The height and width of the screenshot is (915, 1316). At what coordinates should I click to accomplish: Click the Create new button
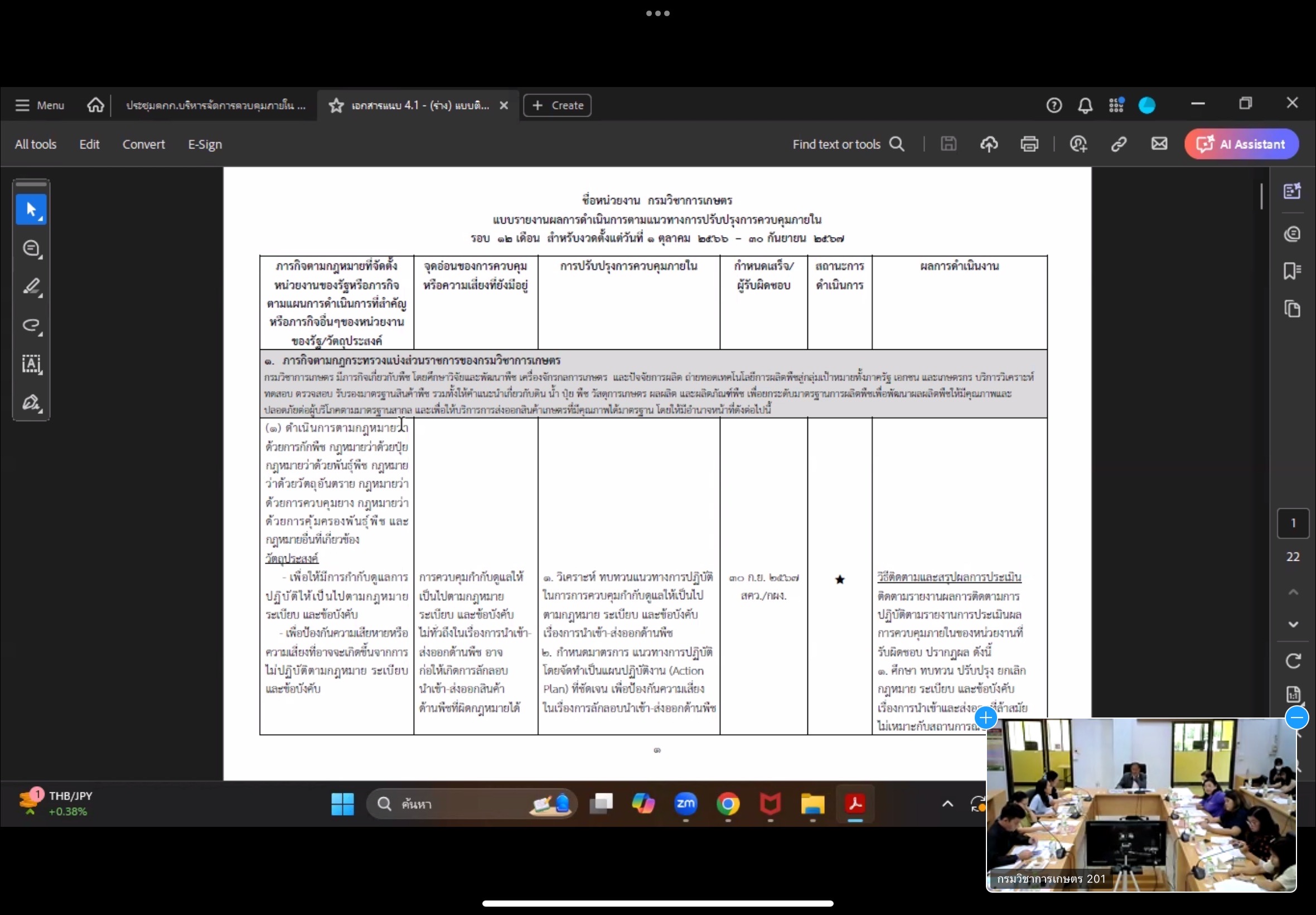click(557, 105)
